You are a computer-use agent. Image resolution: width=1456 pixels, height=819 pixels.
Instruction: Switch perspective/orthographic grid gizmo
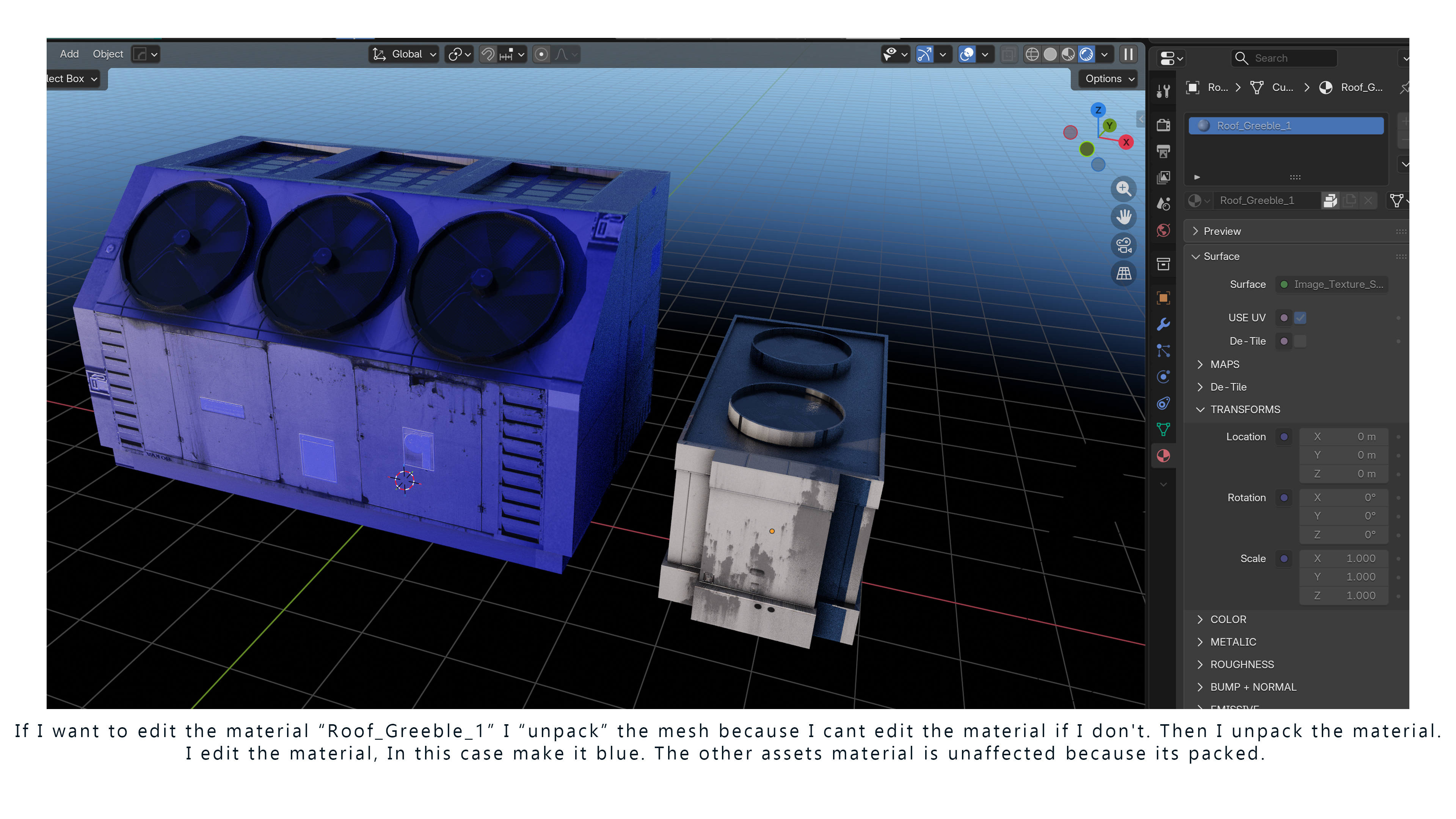[x=1123, y=273]
